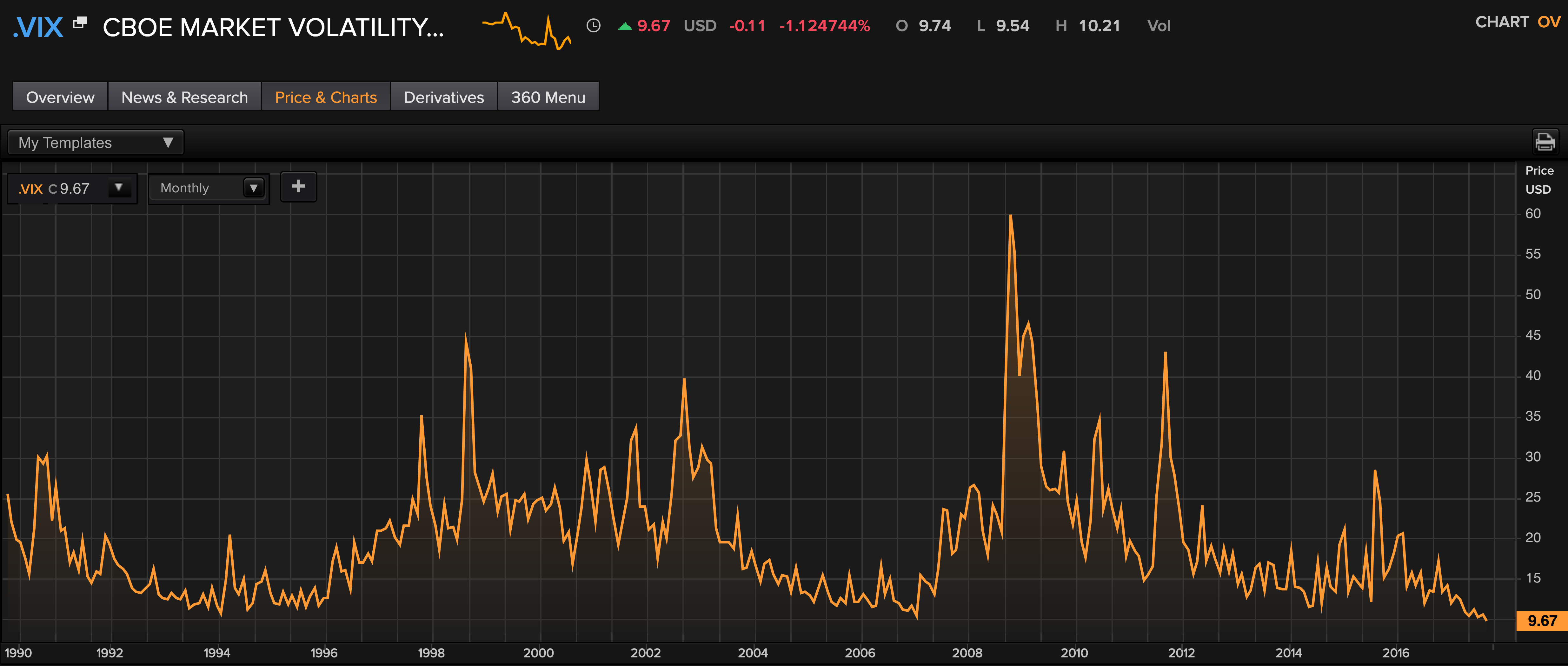The height and width of the screenshot is (666, 1568).
Task: Click the 45 value on the price axis
Action: tap(1533, 336)
